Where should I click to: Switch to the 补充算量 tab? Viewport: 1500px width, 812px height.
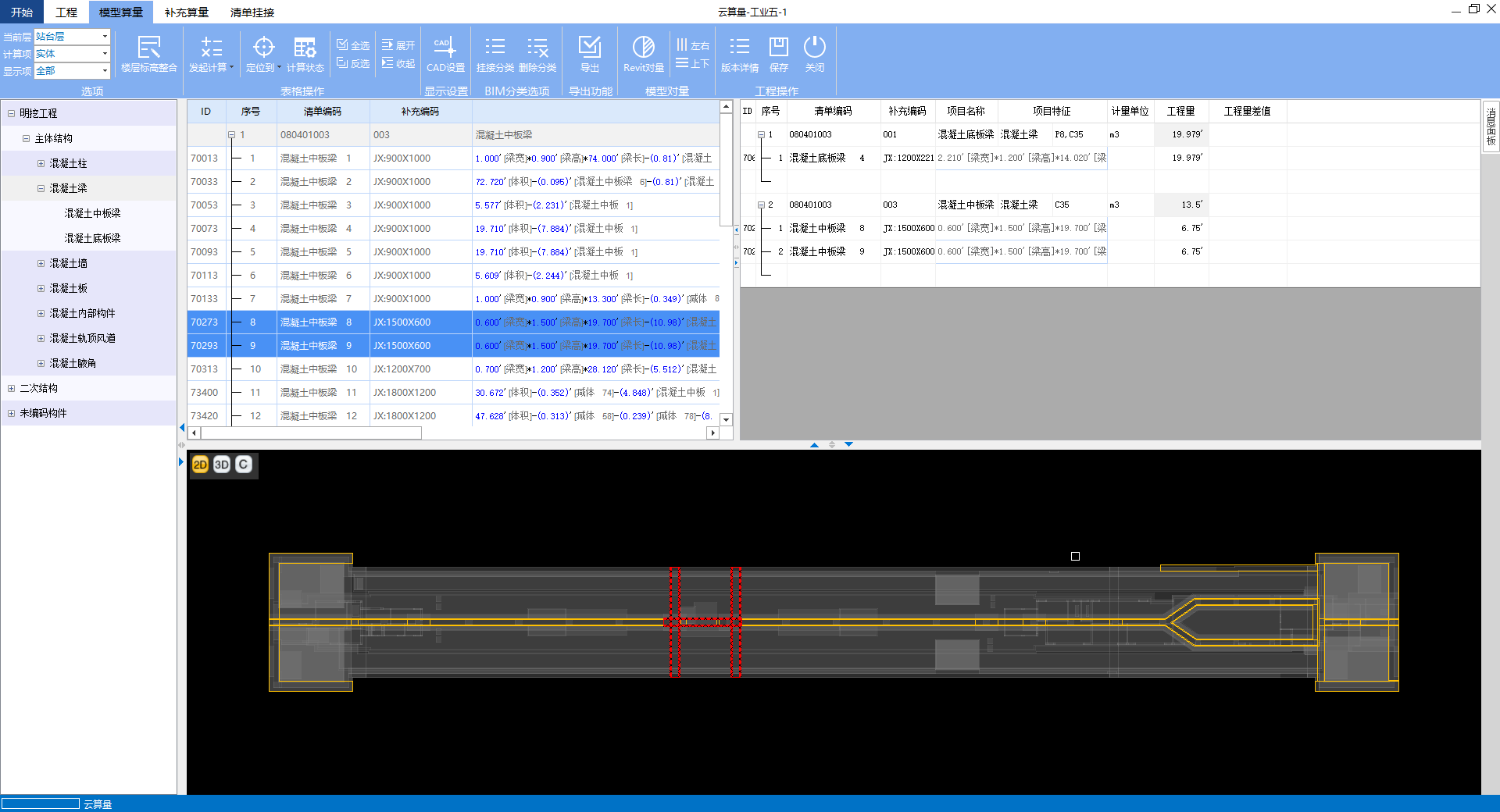tap(187, 12)
